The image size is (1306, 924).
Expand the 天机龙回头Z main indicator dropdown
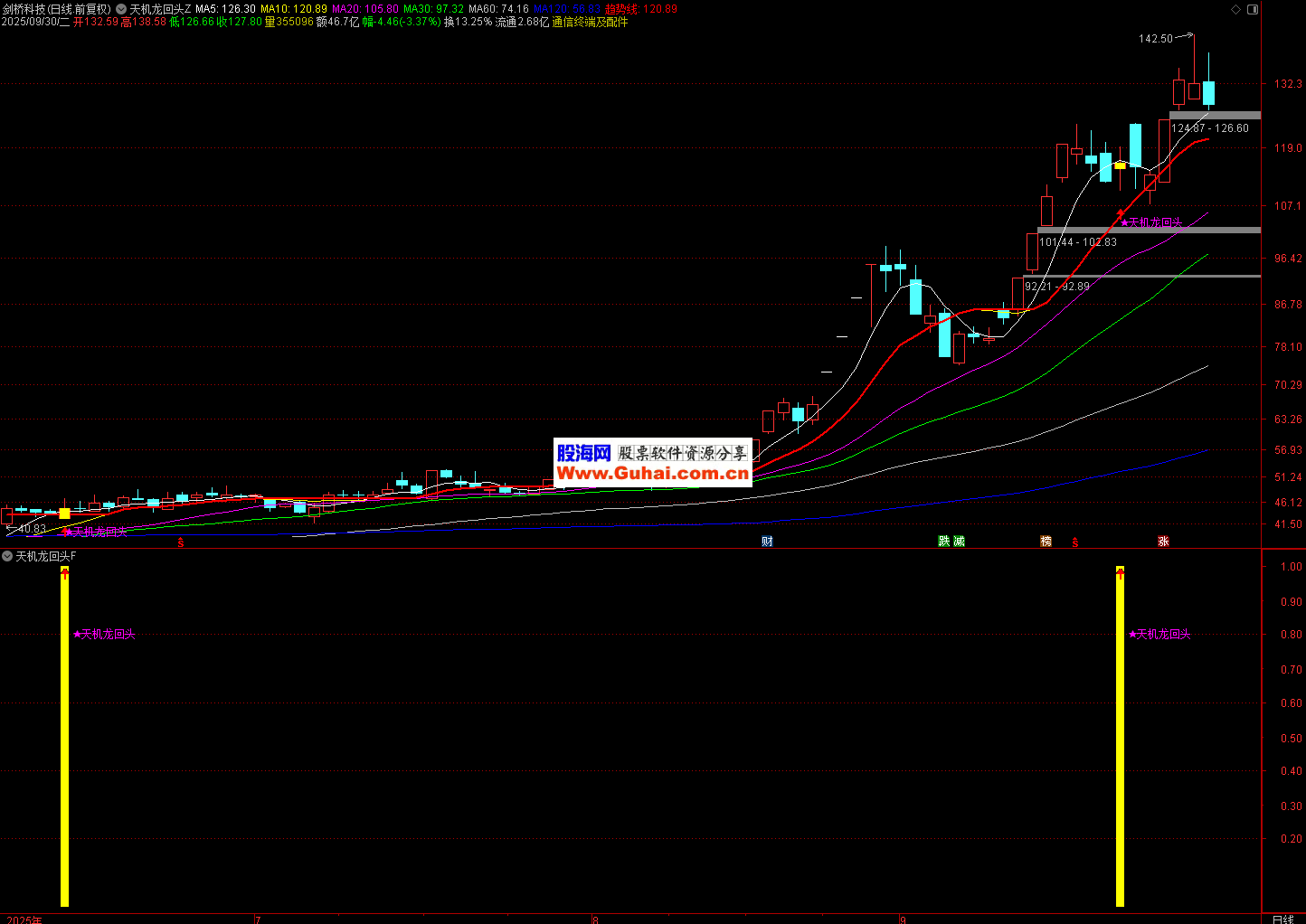[x=121, y=9]
